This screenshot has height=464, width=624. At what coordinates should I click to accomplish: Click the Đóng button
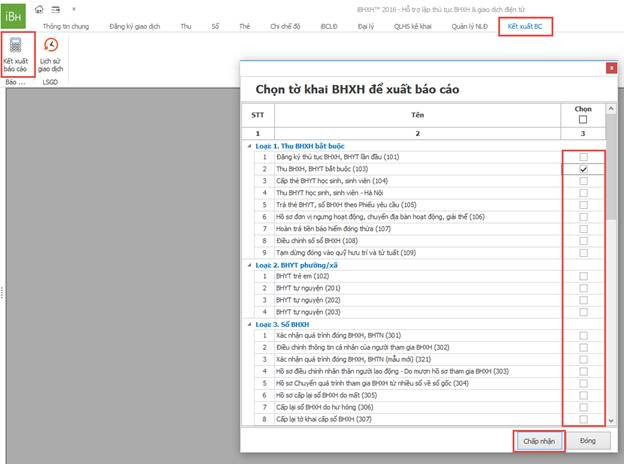click(587, 441)
